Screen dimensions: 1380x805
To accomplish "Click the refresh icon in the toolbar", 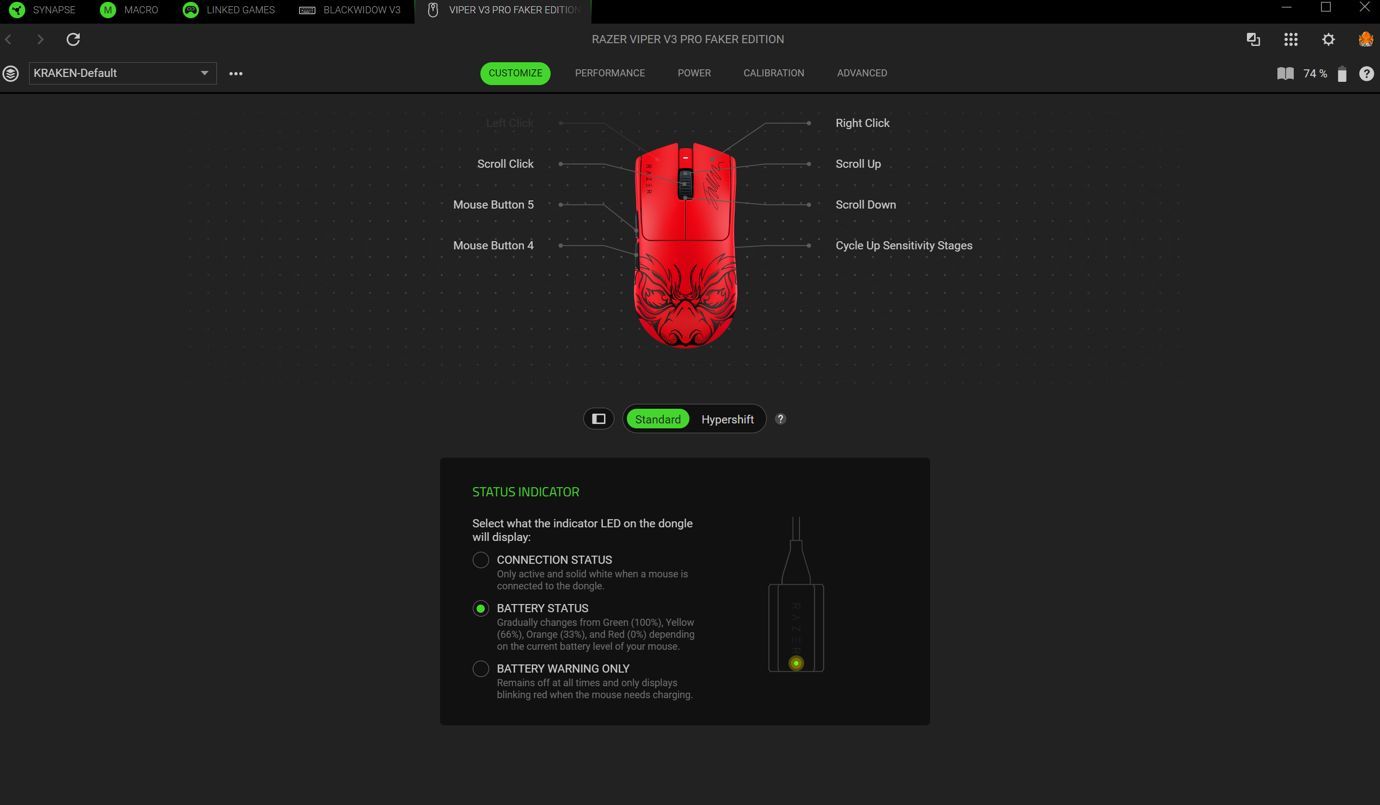I will 73,39.
